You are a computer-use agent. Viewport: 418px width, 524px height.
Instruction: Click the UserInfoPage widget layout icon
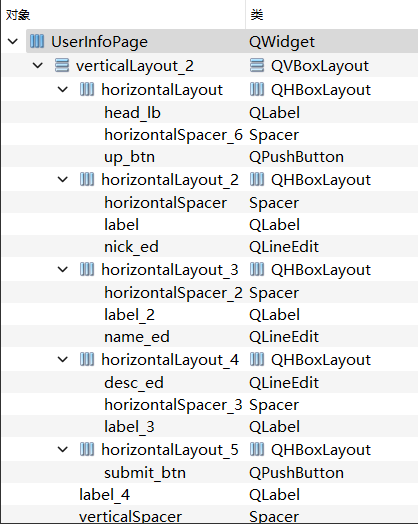[37, 41]
